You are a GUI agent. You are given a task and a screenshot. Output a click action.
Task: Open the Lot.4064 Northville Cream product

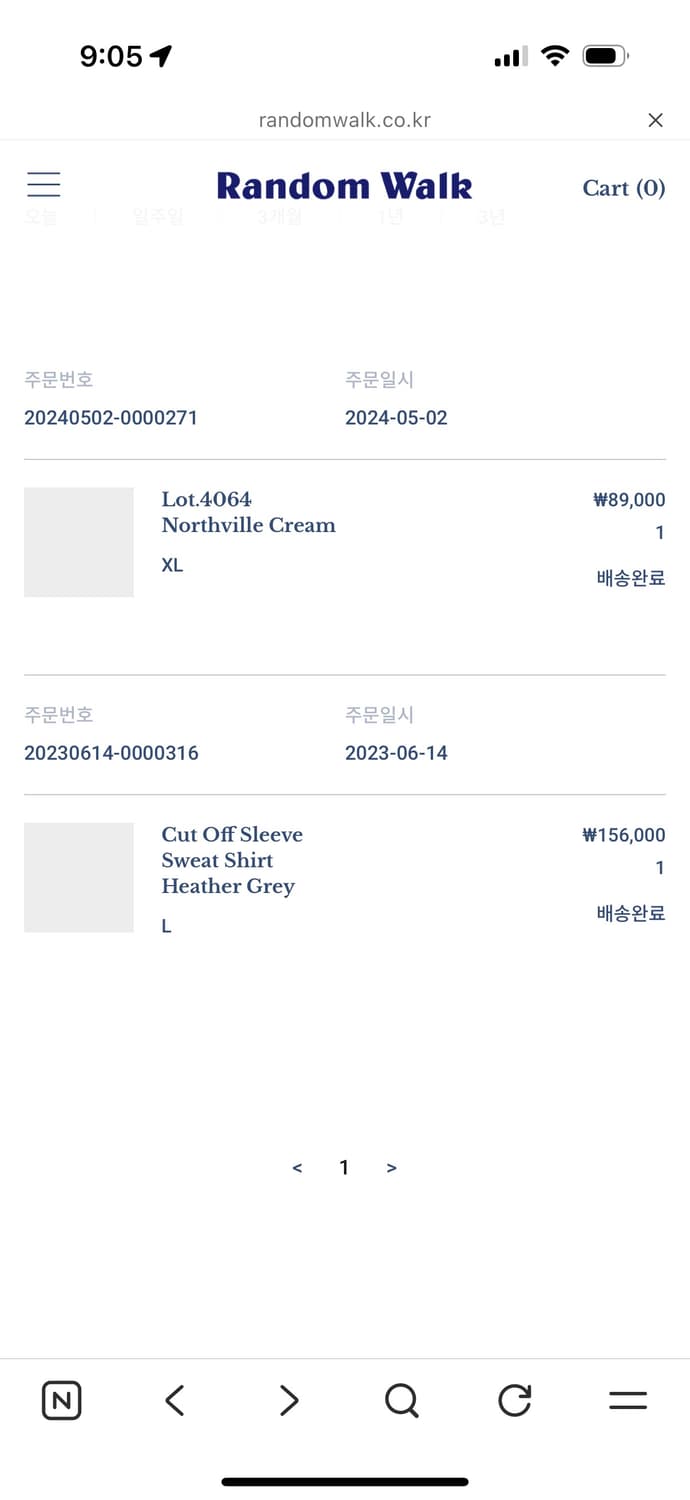coord(248,512)
